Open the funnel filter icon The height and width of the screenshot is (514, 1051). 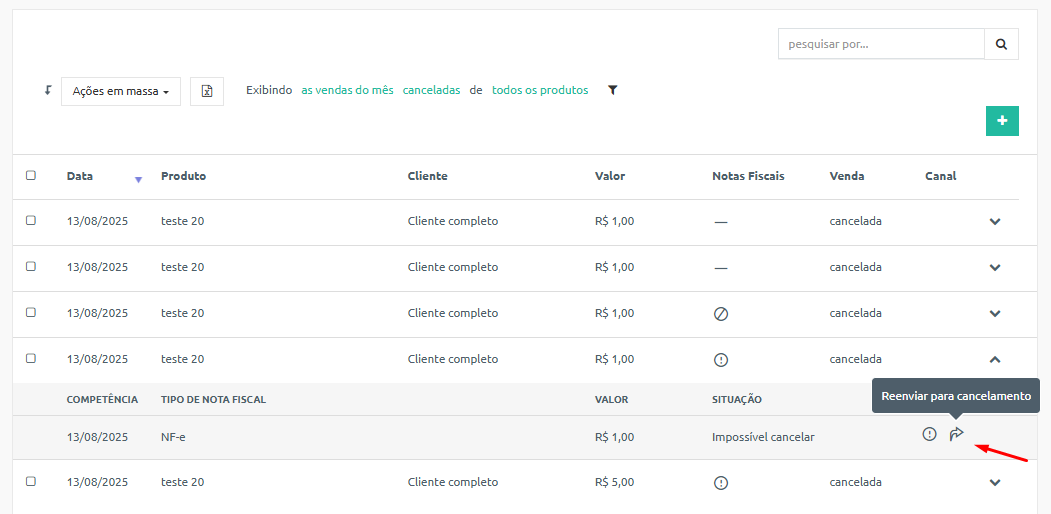coord(613,90)
